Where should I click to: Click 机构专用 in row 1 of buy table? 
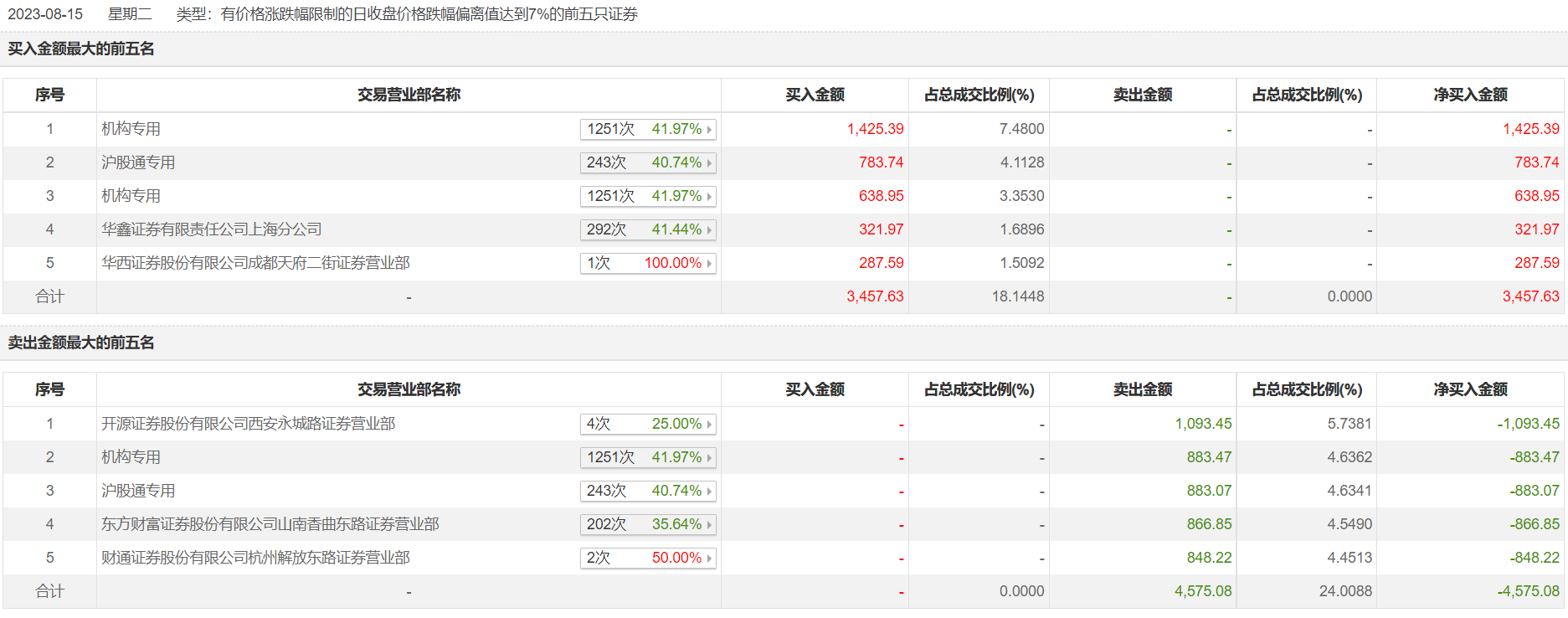point(131,129)
